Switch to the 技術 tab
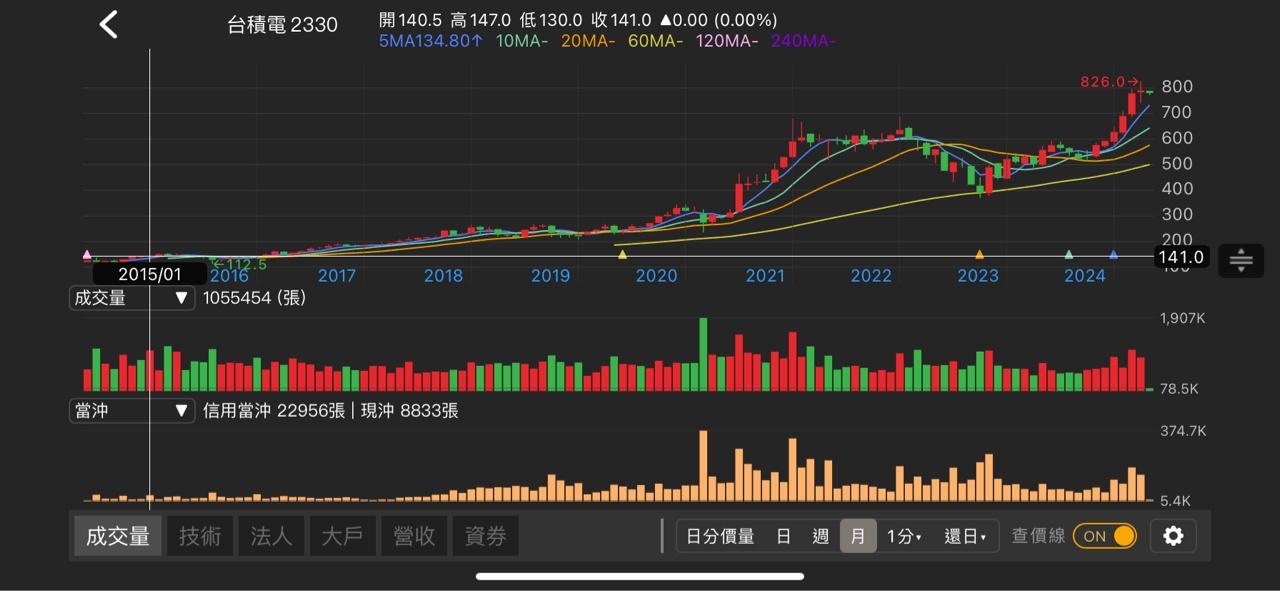Image resolution: width=1280 pixels, height=591 pixels. click(200, 536)
